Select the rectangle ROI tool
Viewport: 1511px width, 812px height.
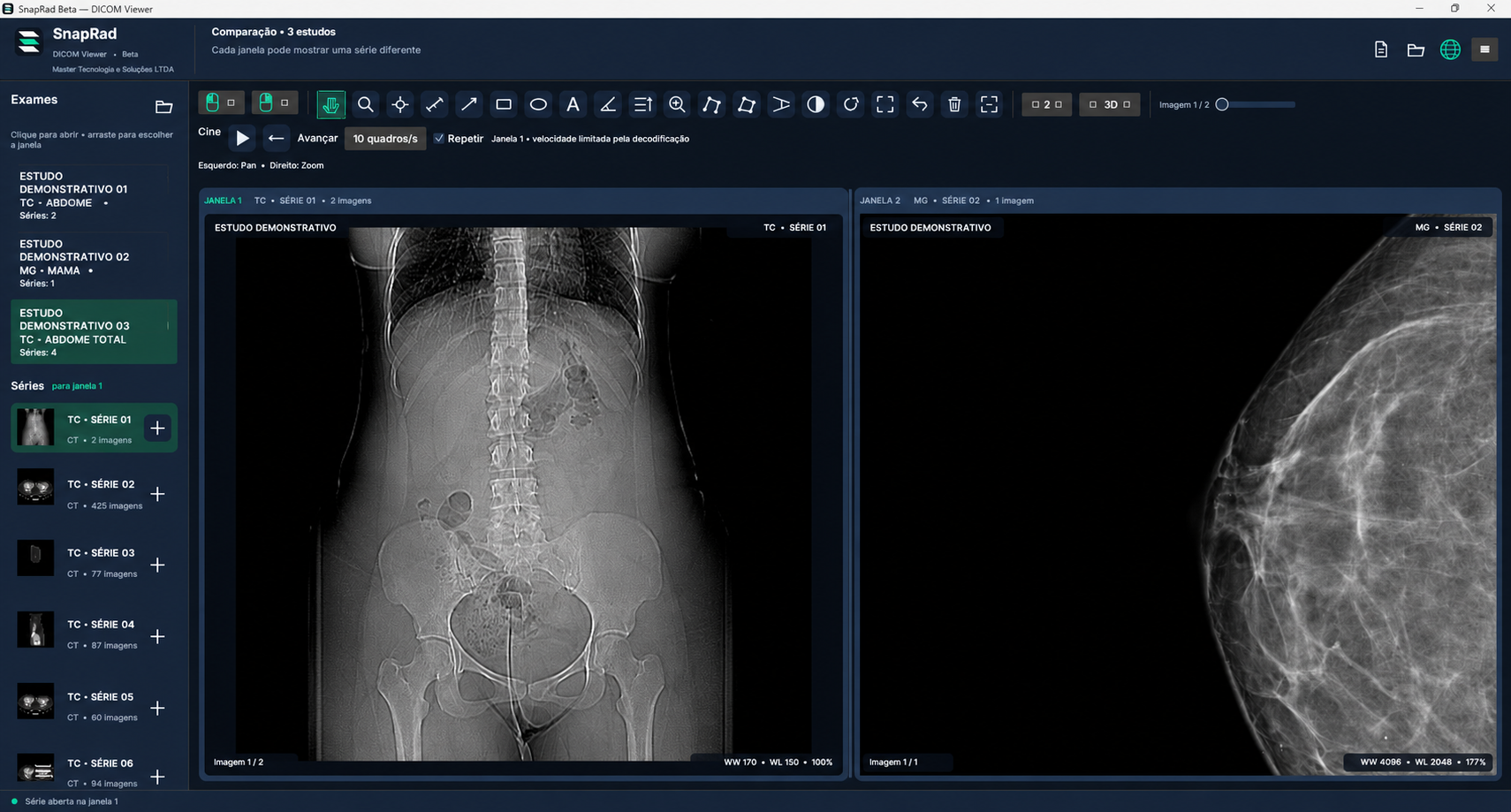(504, 104)
